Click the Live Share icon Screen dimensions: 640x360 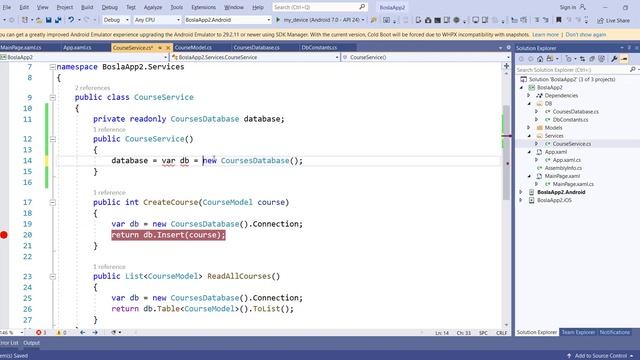tap(600, 20)
